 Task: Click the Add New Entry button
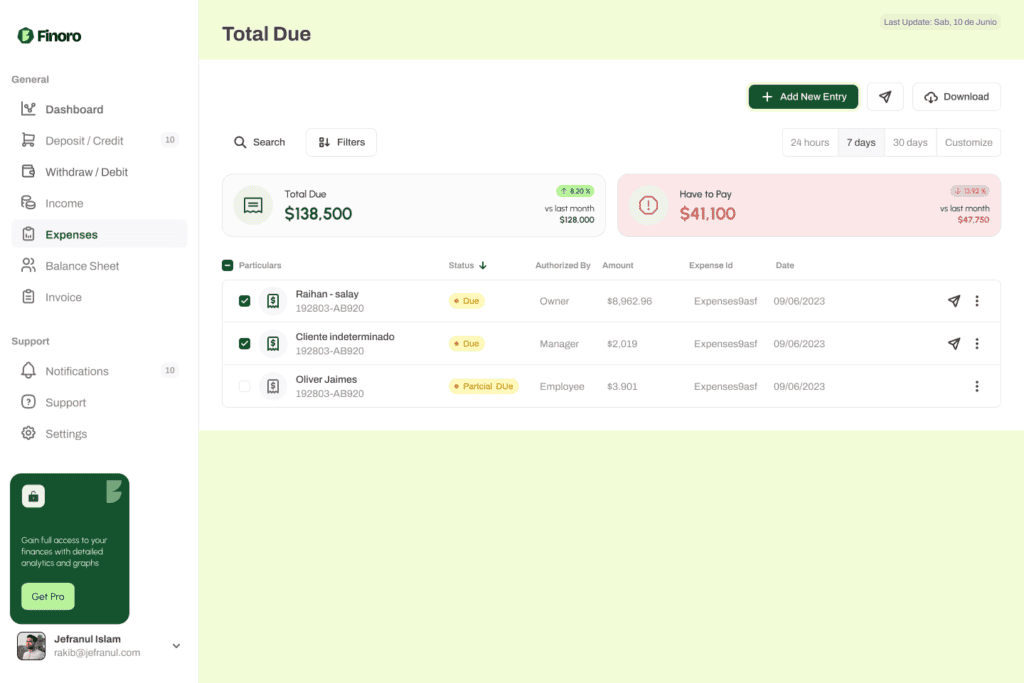coord(803,97)
